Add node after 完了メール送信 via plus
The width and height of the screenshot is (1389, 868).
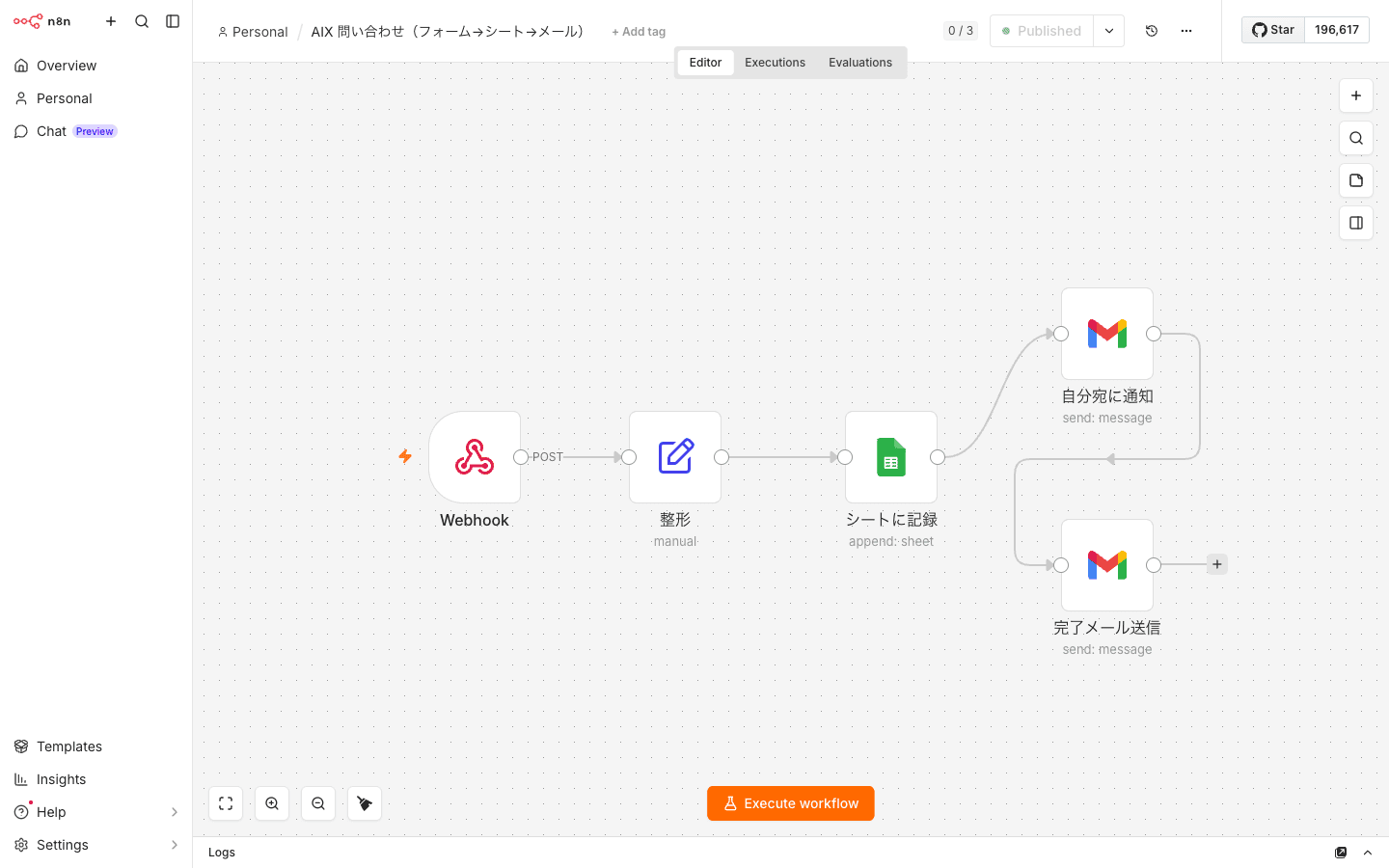(x=1217, y=564)
